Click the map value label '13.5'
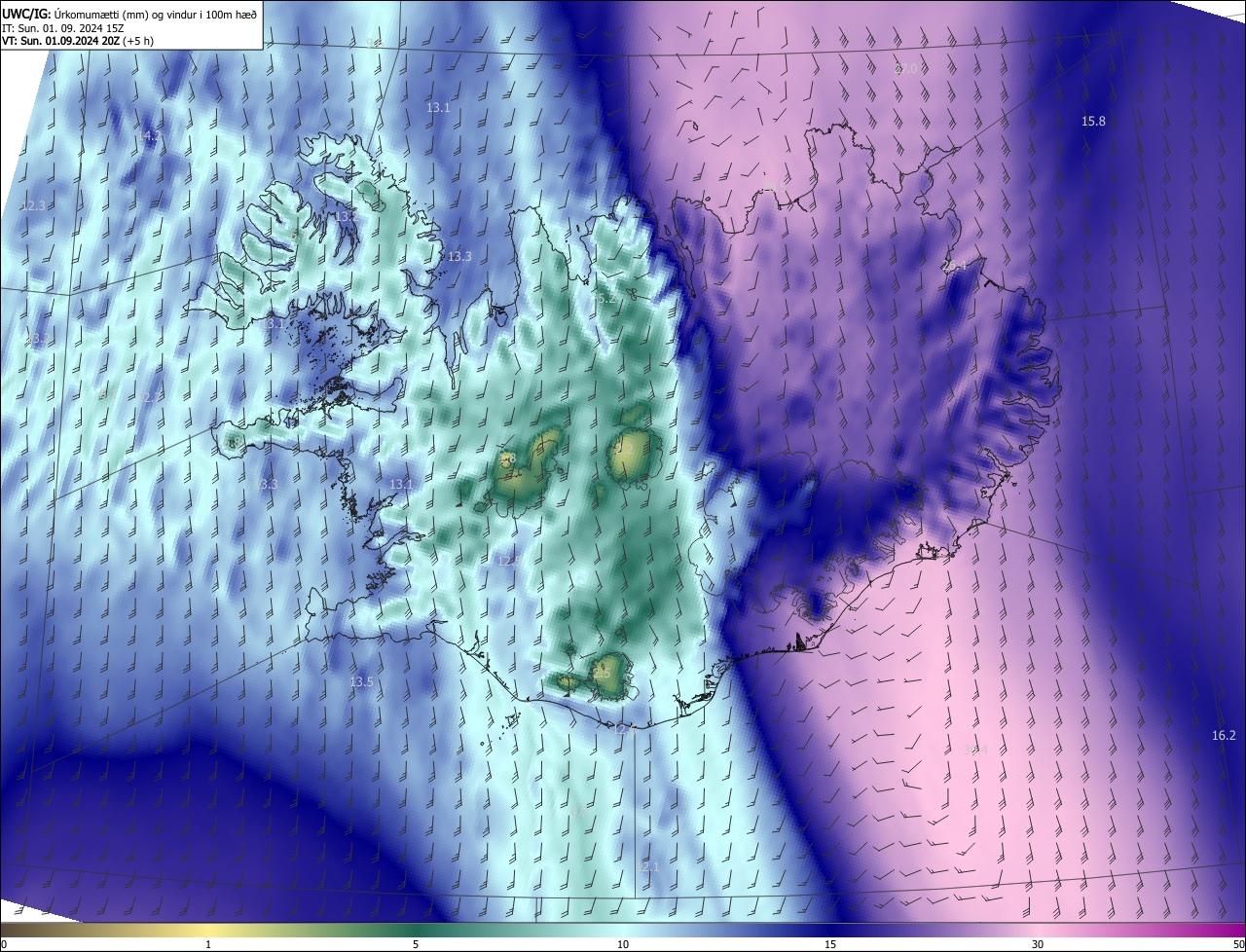 tap(361, 682)
